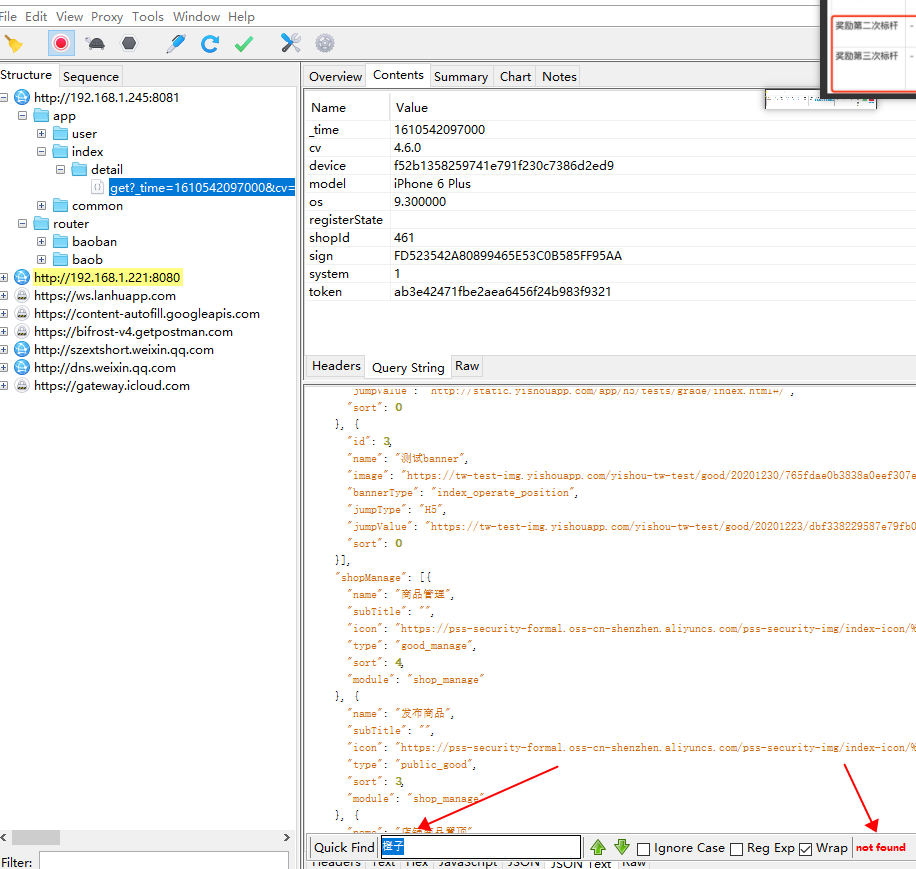Click the model value iPhone 6 Plus

coord(432,183)
